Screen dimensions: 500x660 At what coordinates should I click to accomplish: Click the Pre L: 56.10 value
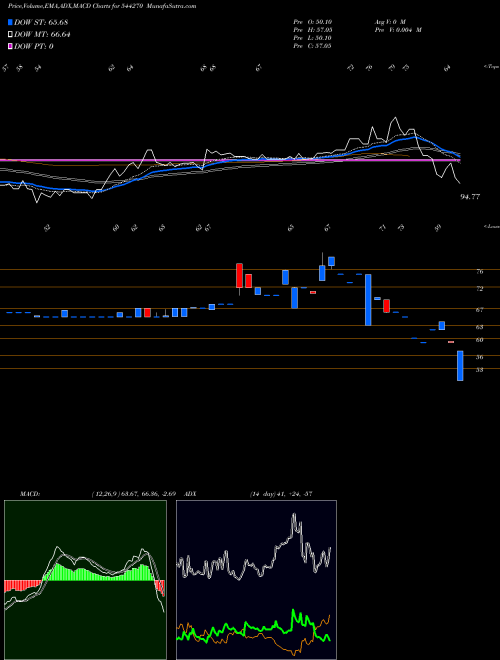(x=312, y=38)
